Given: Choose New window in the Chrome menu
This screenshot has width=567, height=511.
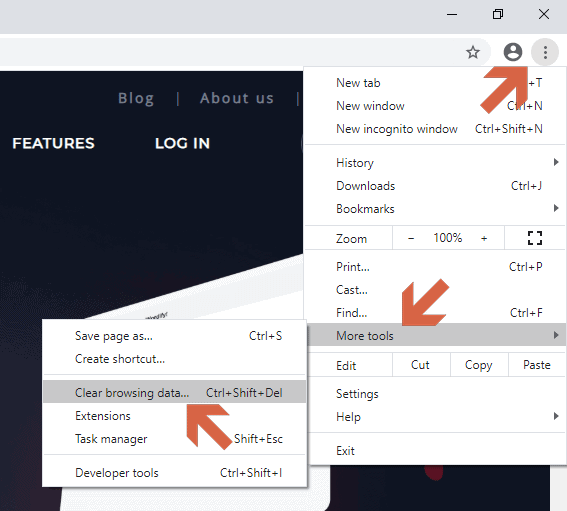Looking at the screenshot, I should pyautogui.click(x=435, y=106).
